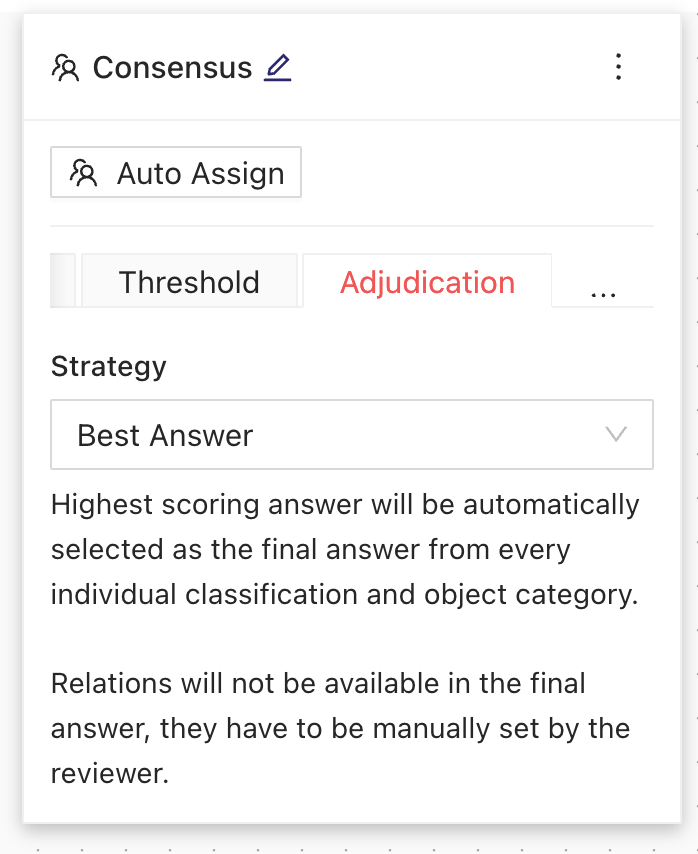Click the Strategy field label
The width and height of the screenshot is (698, 854).
pyautogui.click(x=108, y=366)
